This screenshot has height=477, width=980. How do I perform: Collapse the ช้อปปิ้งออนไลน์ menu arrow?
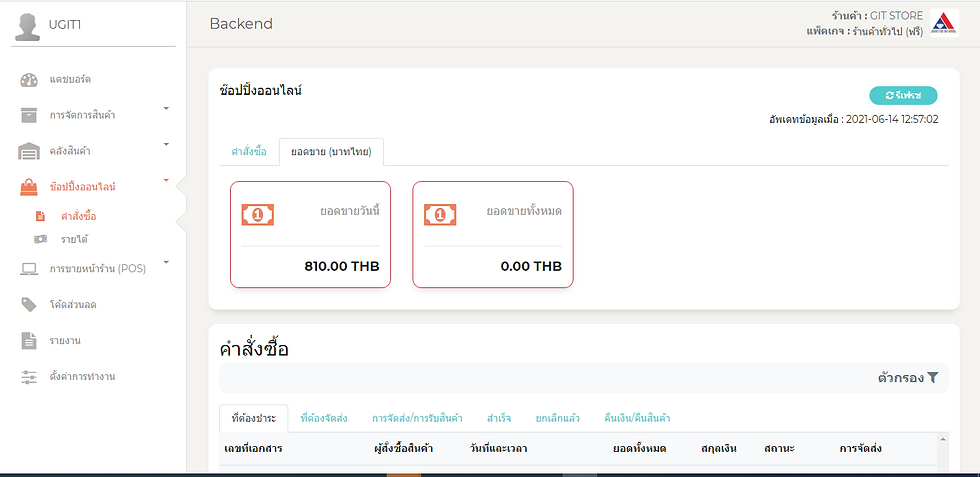(x=166, y=180)
